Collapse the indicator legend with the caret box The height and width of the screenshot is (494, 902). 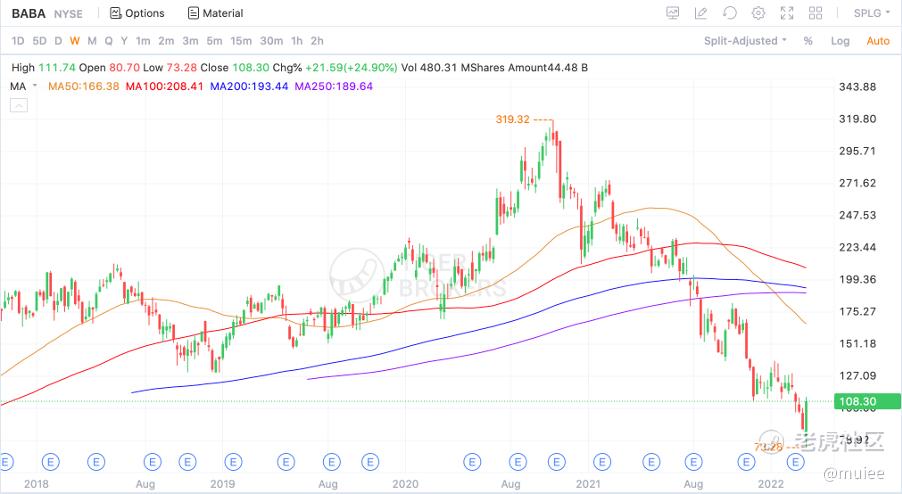pos(19,105)
